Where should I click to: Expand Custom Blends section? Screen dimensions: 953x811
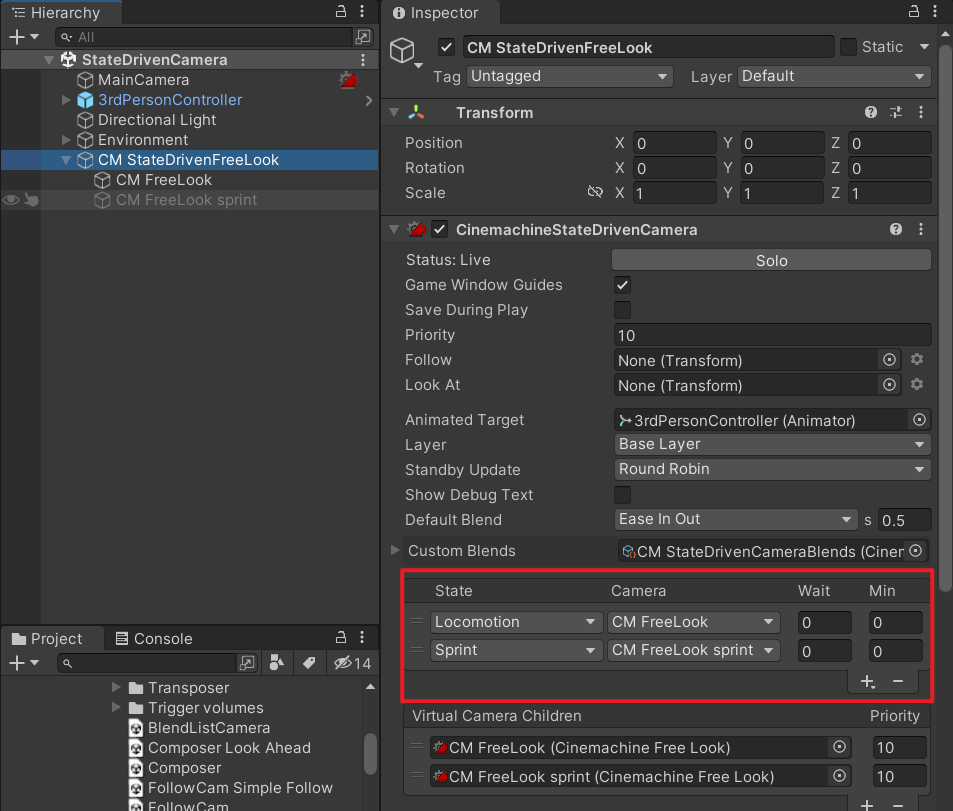tap(395, 550)
